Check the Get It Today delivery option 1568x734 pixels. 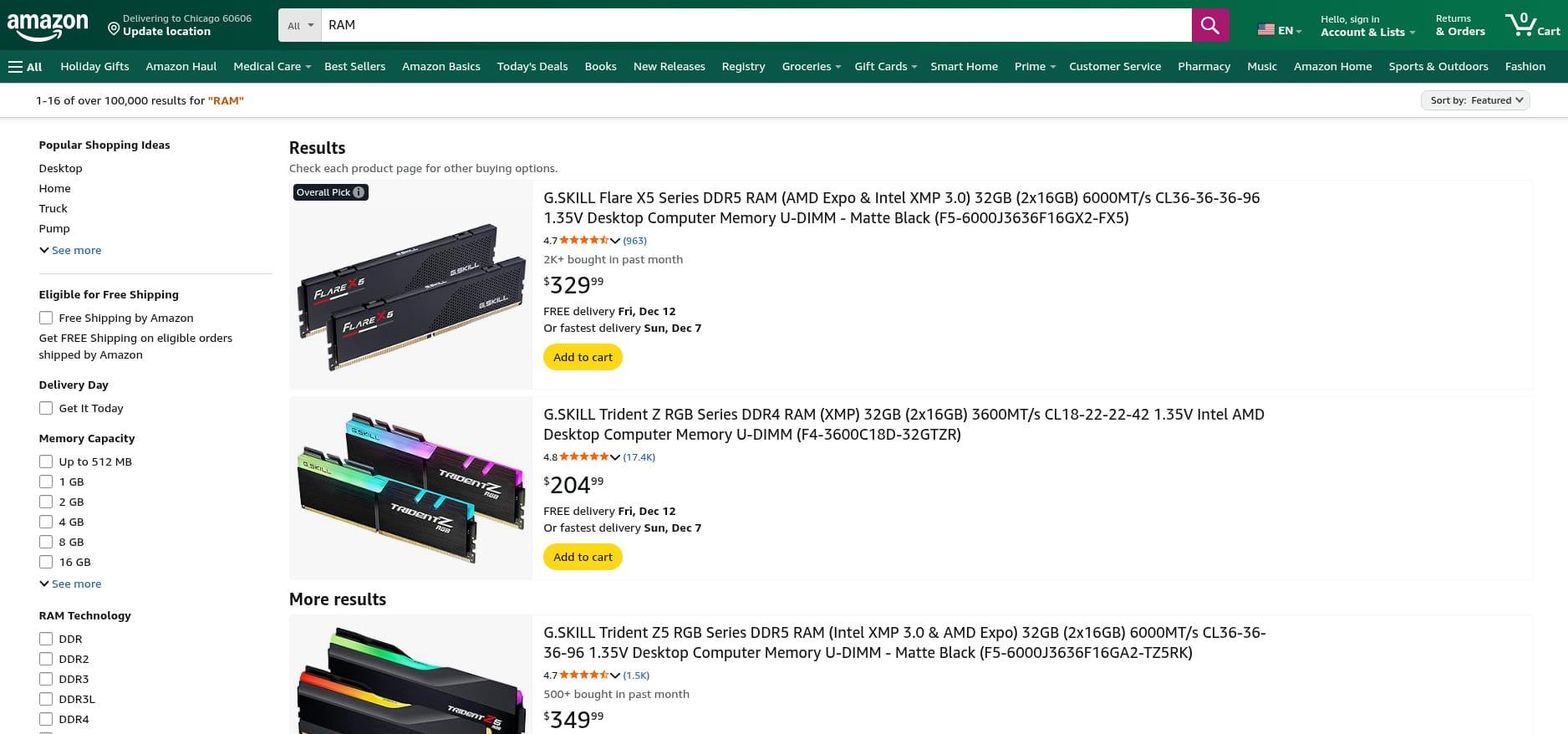coord(46,408)
